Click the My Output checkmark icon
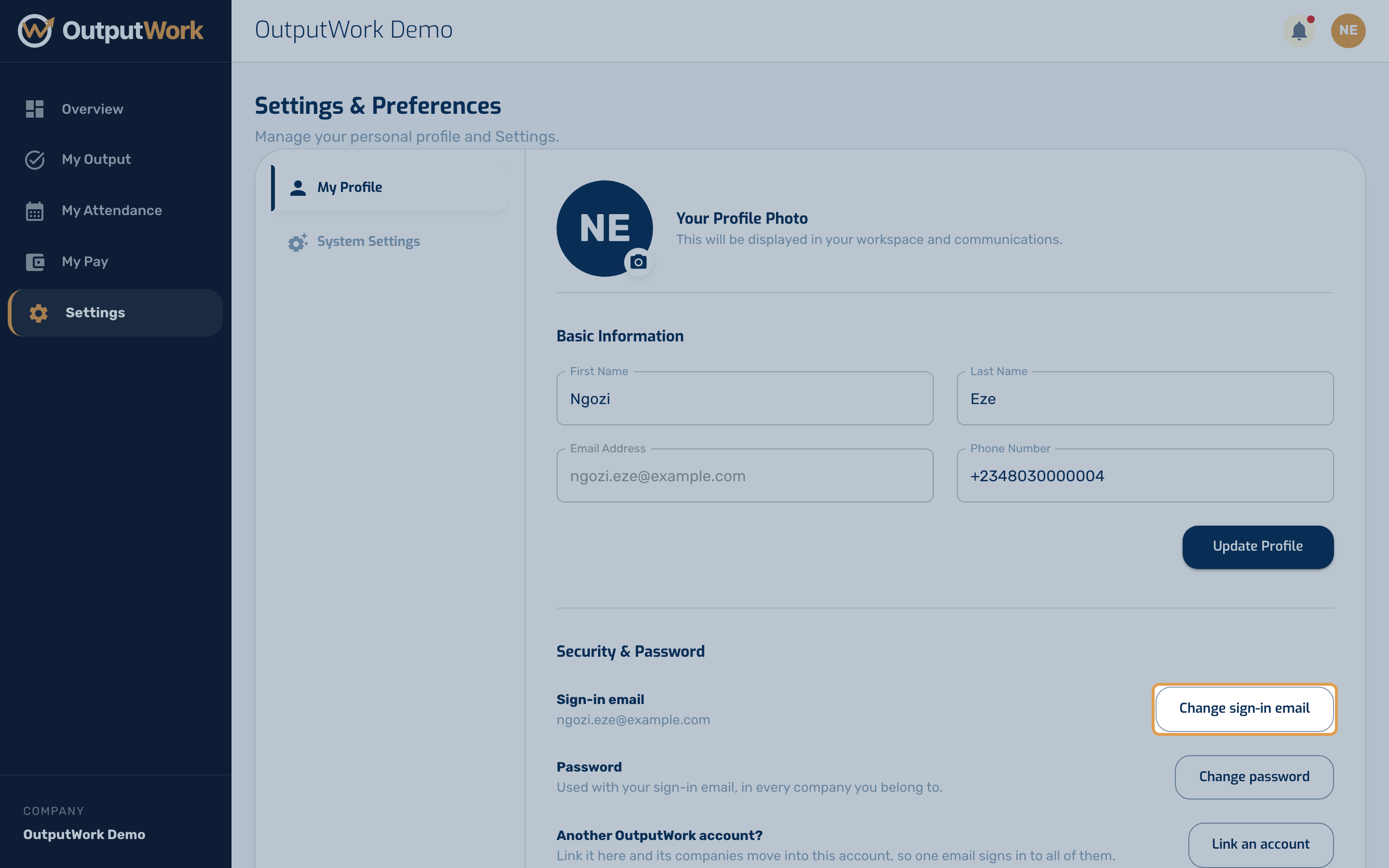 pos(34,160)
